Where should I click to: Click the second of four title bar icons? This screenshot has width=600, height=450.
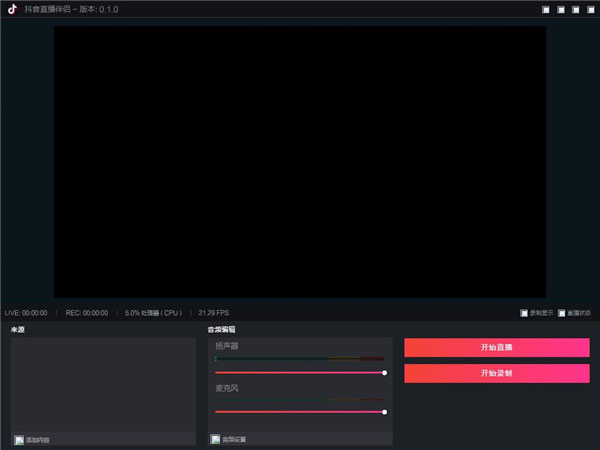[x=560, y=10]
